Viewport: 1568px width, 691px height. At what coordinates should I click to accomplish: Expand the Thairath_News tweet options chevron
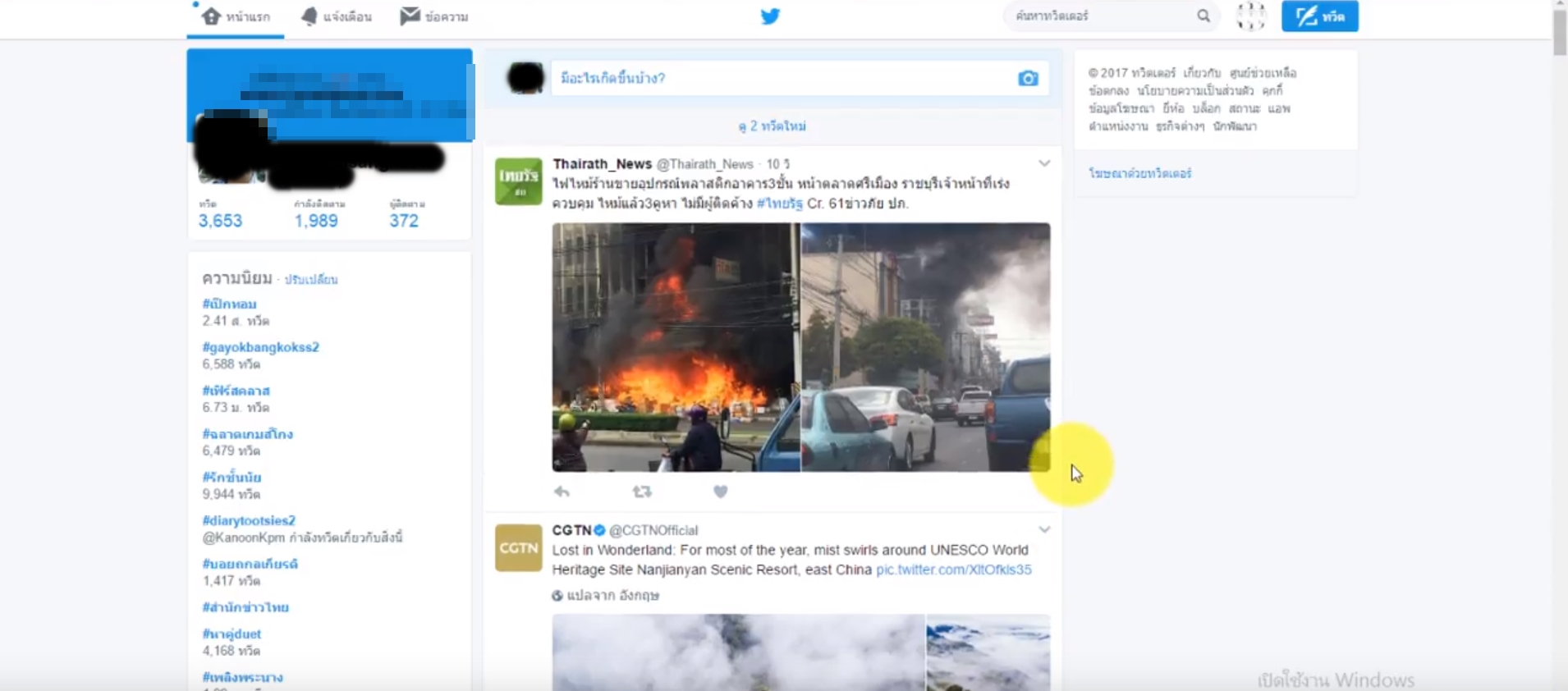click(1044, 163)
